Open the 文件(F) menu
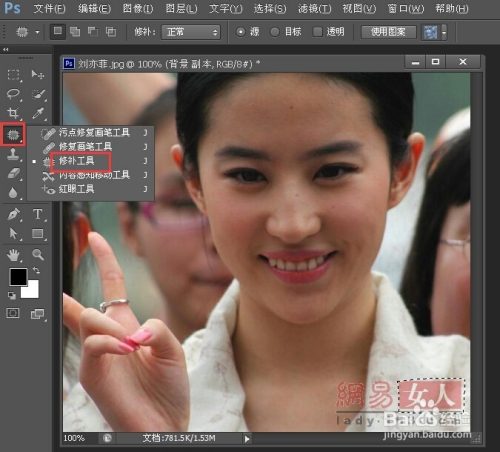500x452 pixels. 49,8
